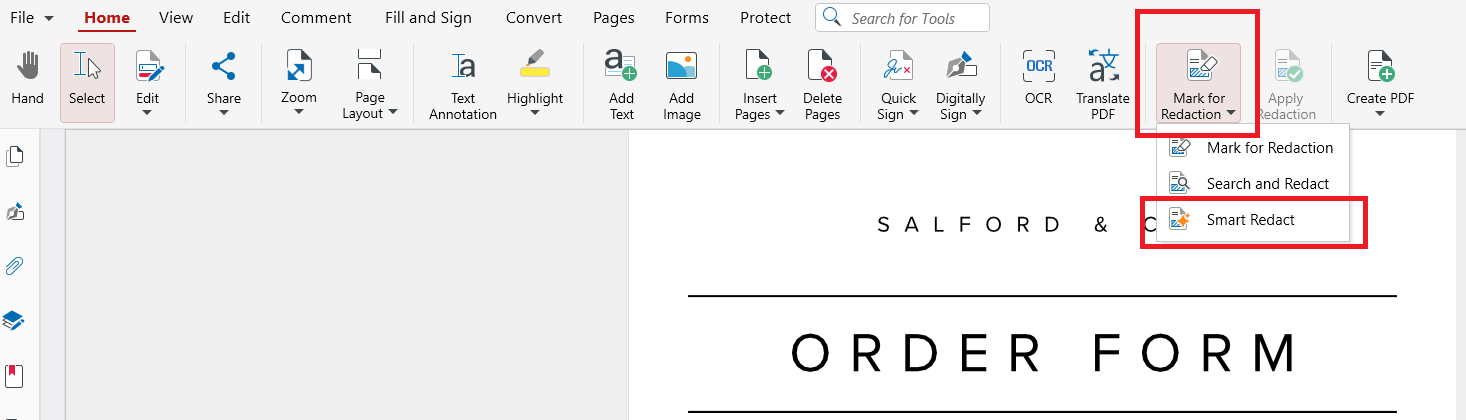1466x420 pixels.
Task: Open the attachments paperclip sidebar panel
Action: click(x=15, y=266)
